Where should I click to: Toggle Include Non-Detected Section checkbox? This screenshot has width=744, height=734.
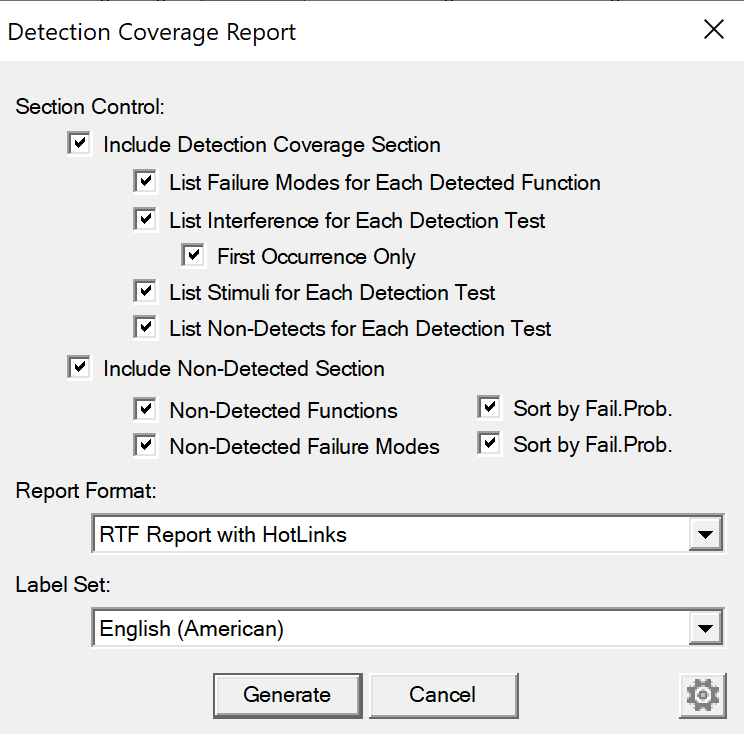pos(79,368)
